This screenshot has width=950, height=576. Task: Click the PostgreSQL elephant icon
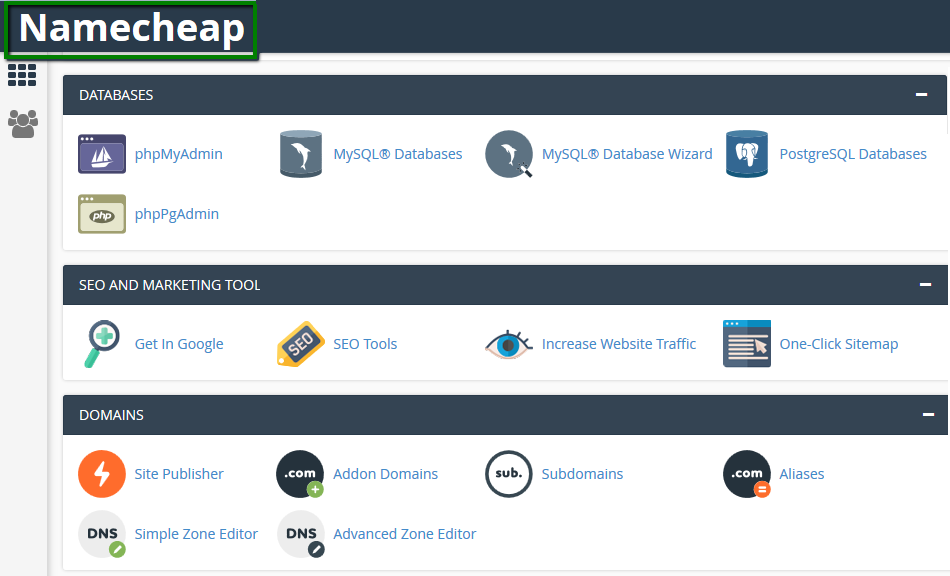[x=746, y=154]
